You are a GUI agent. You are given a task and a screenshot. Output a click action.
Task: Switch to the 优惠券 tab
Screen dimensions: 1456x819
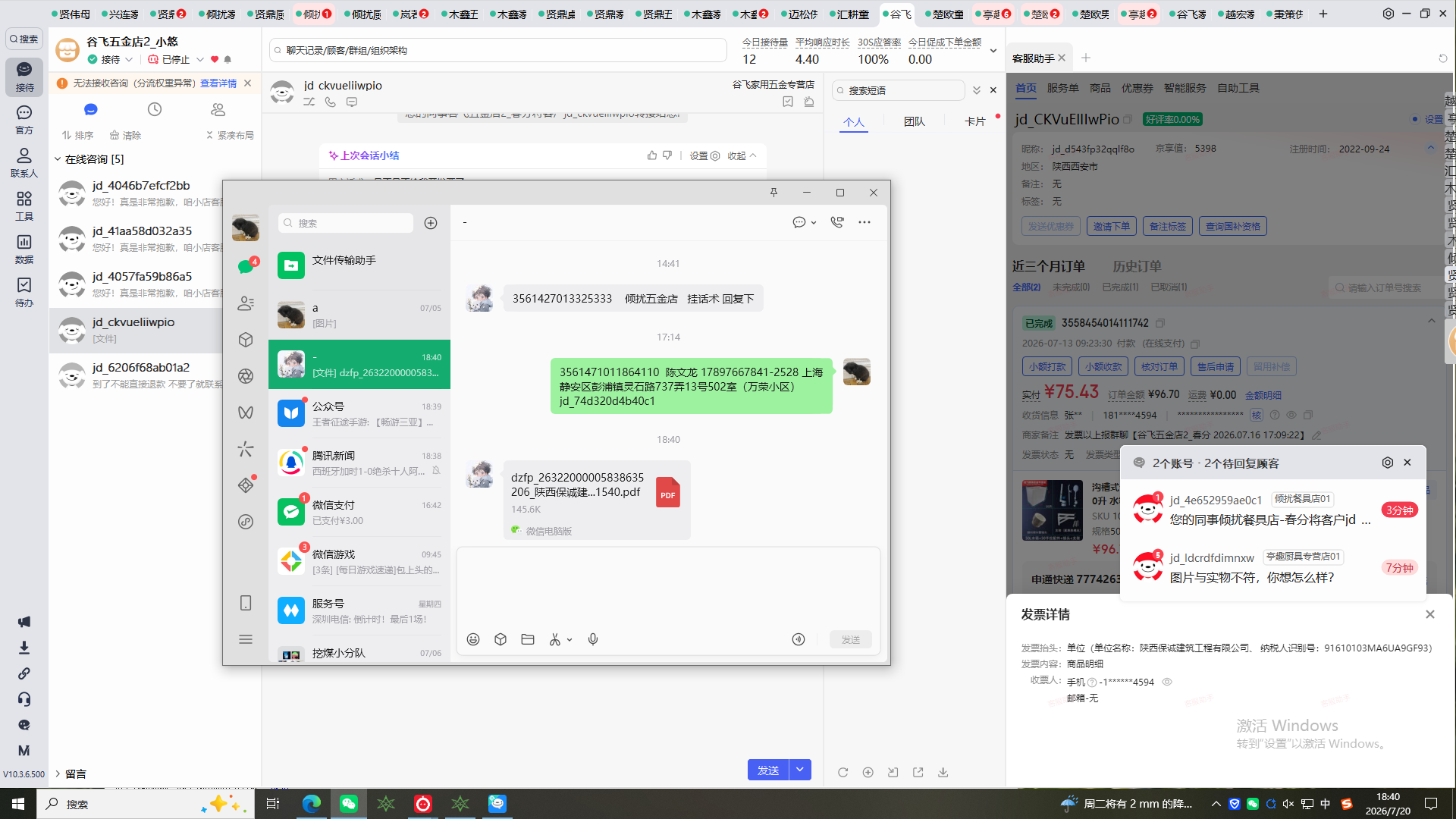(x=1137, y=88)
